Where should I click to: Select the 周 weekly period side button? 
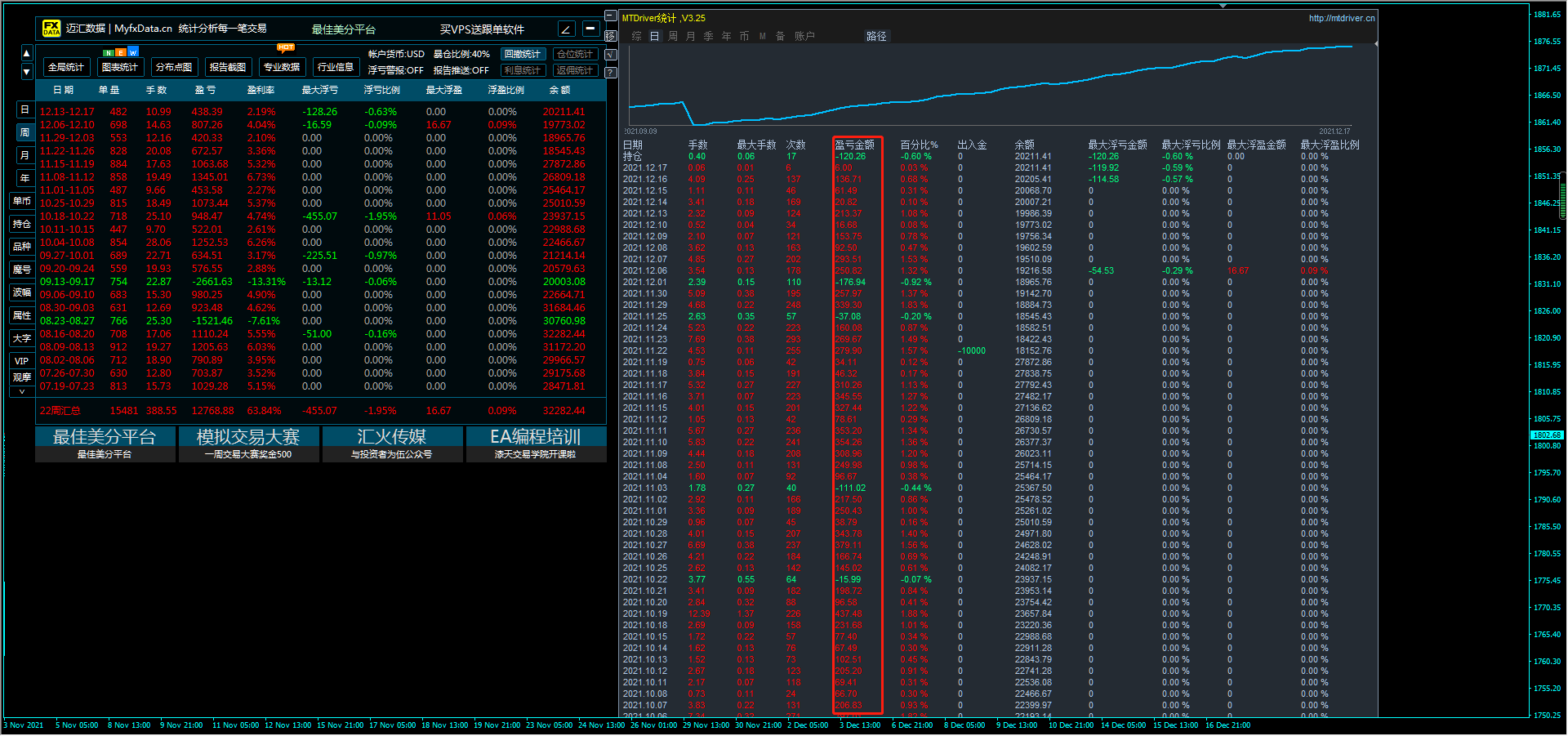(24, 132)
